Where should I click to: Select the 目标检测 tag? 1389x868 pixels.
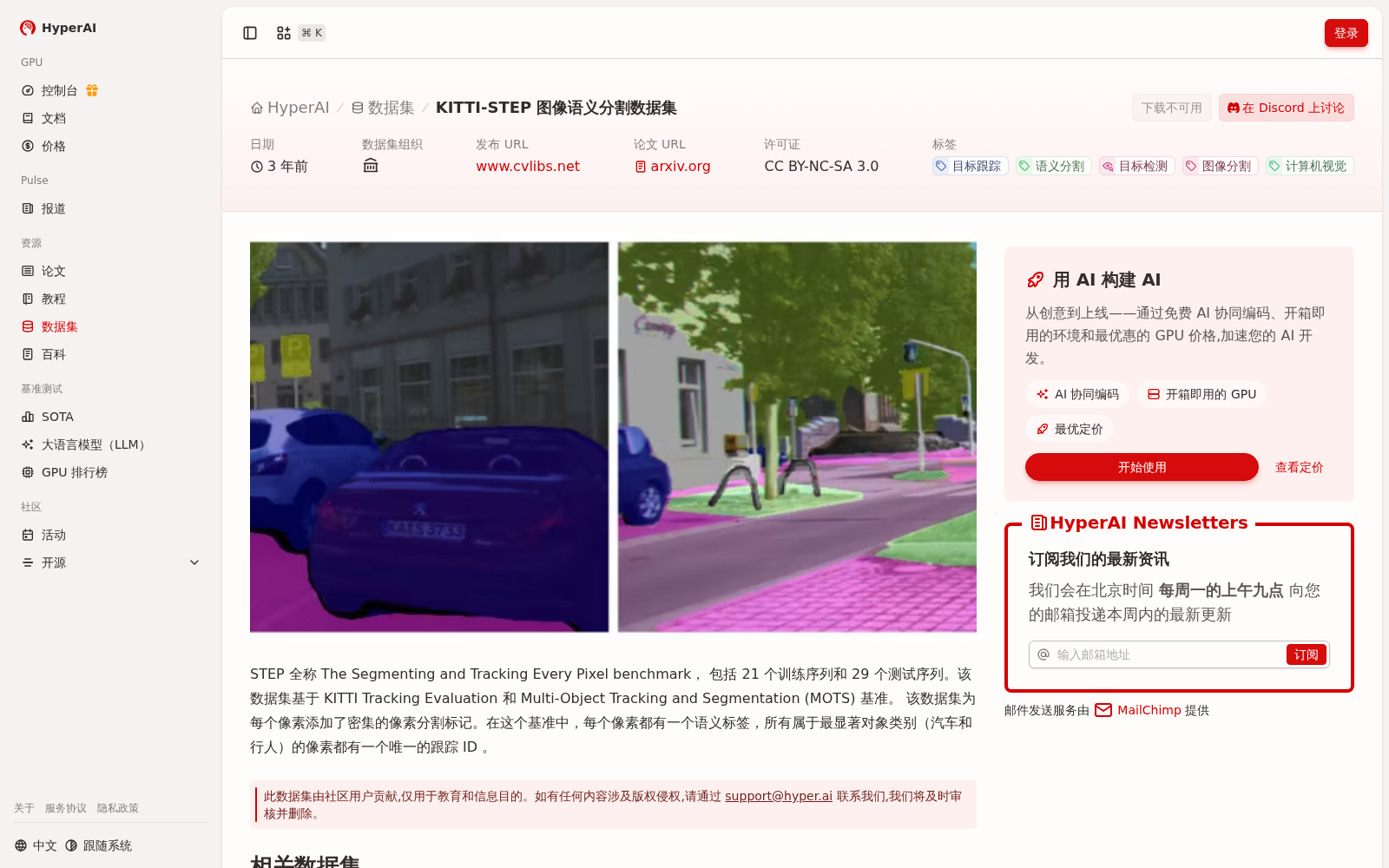tap(1136, 166)
